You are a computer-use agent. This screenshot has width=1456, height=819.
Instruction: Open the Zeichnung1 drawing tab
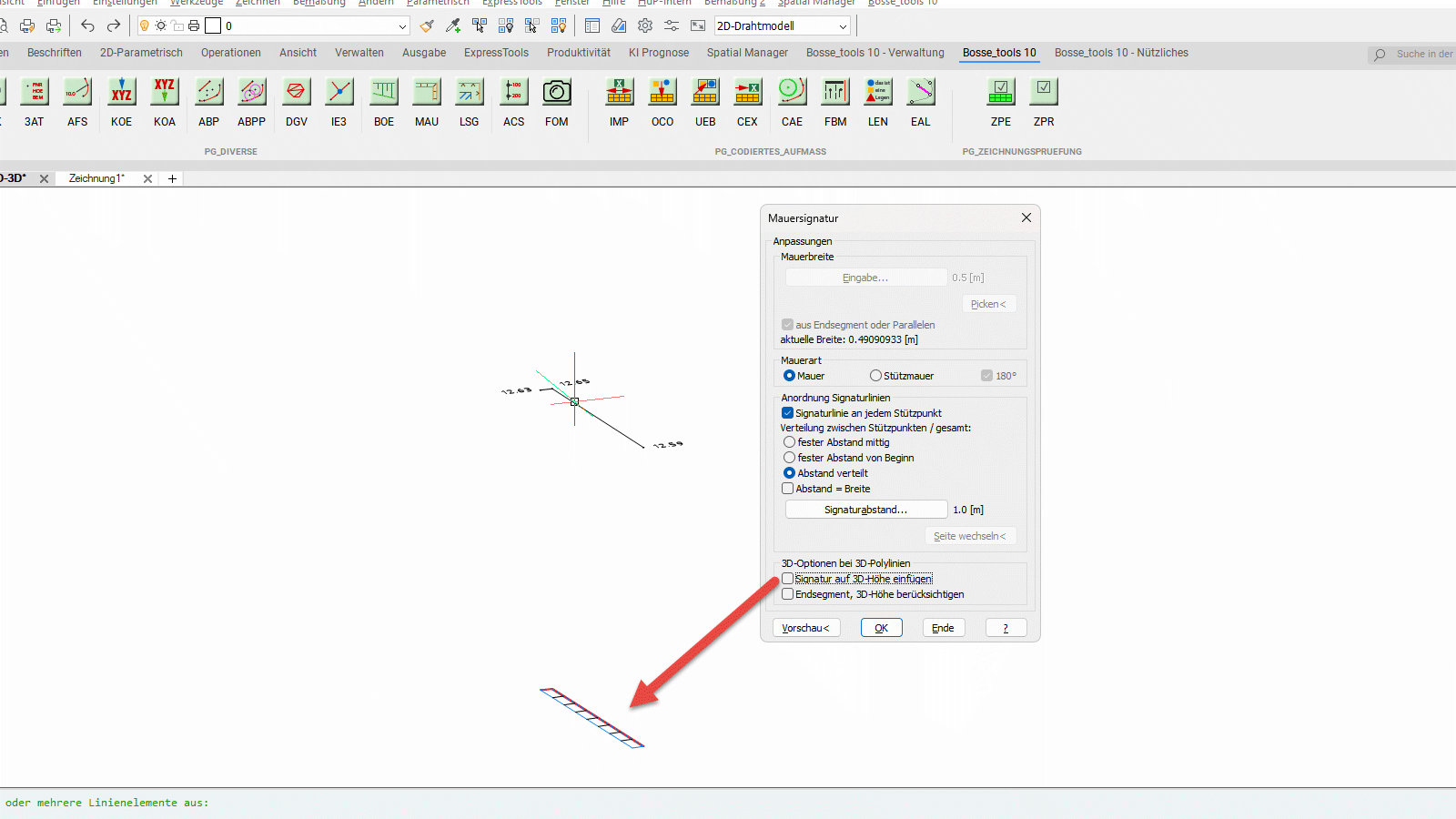pyautogui.click(x=96, y=178)
